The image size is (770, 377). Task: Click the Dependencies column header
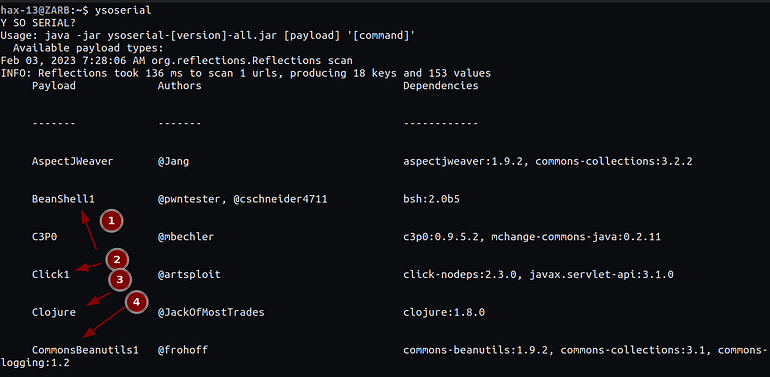tap(441, 86)
